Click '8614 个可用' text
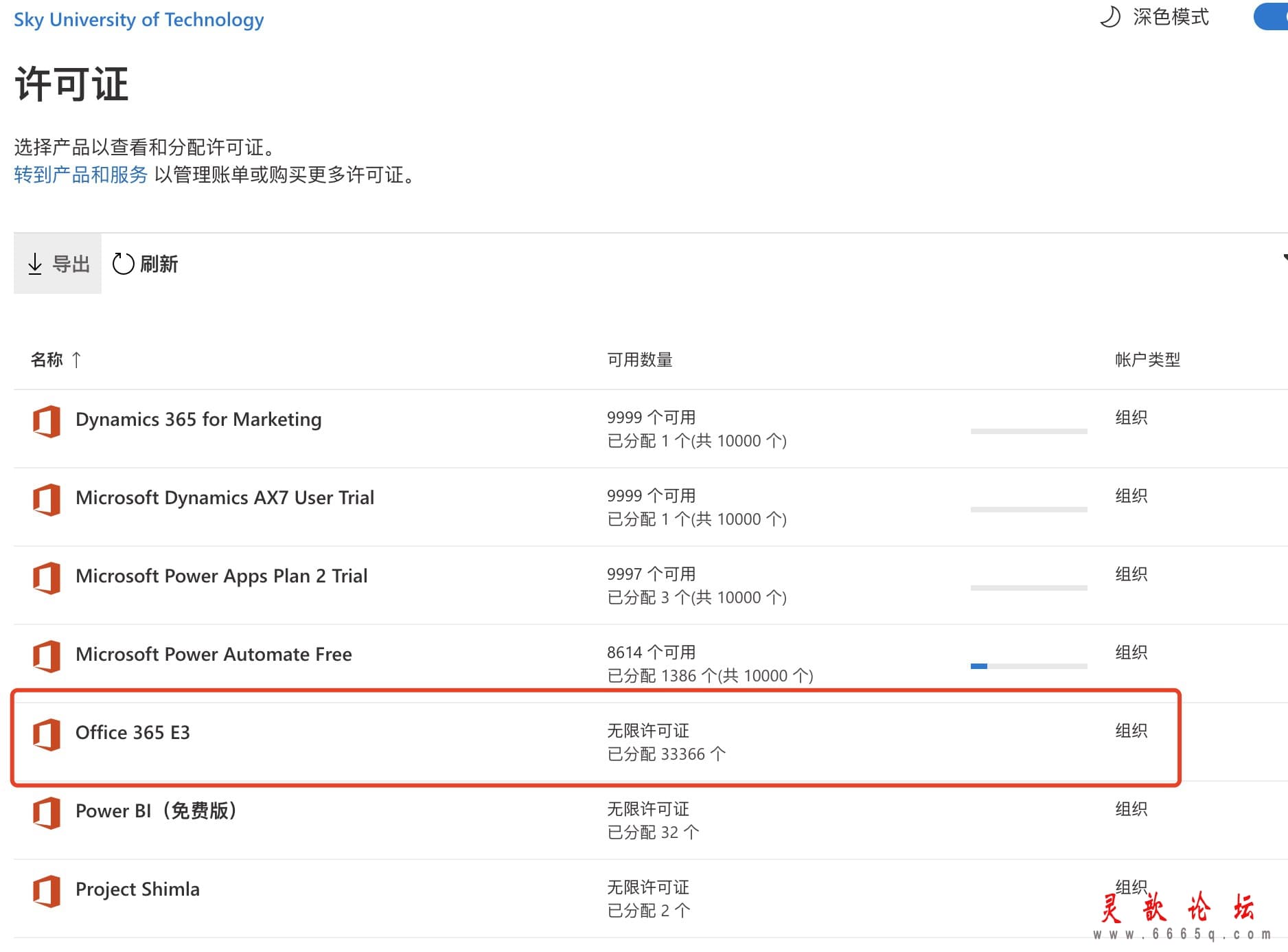This screenshot has width=1288, height=952. tap(651, 652)
